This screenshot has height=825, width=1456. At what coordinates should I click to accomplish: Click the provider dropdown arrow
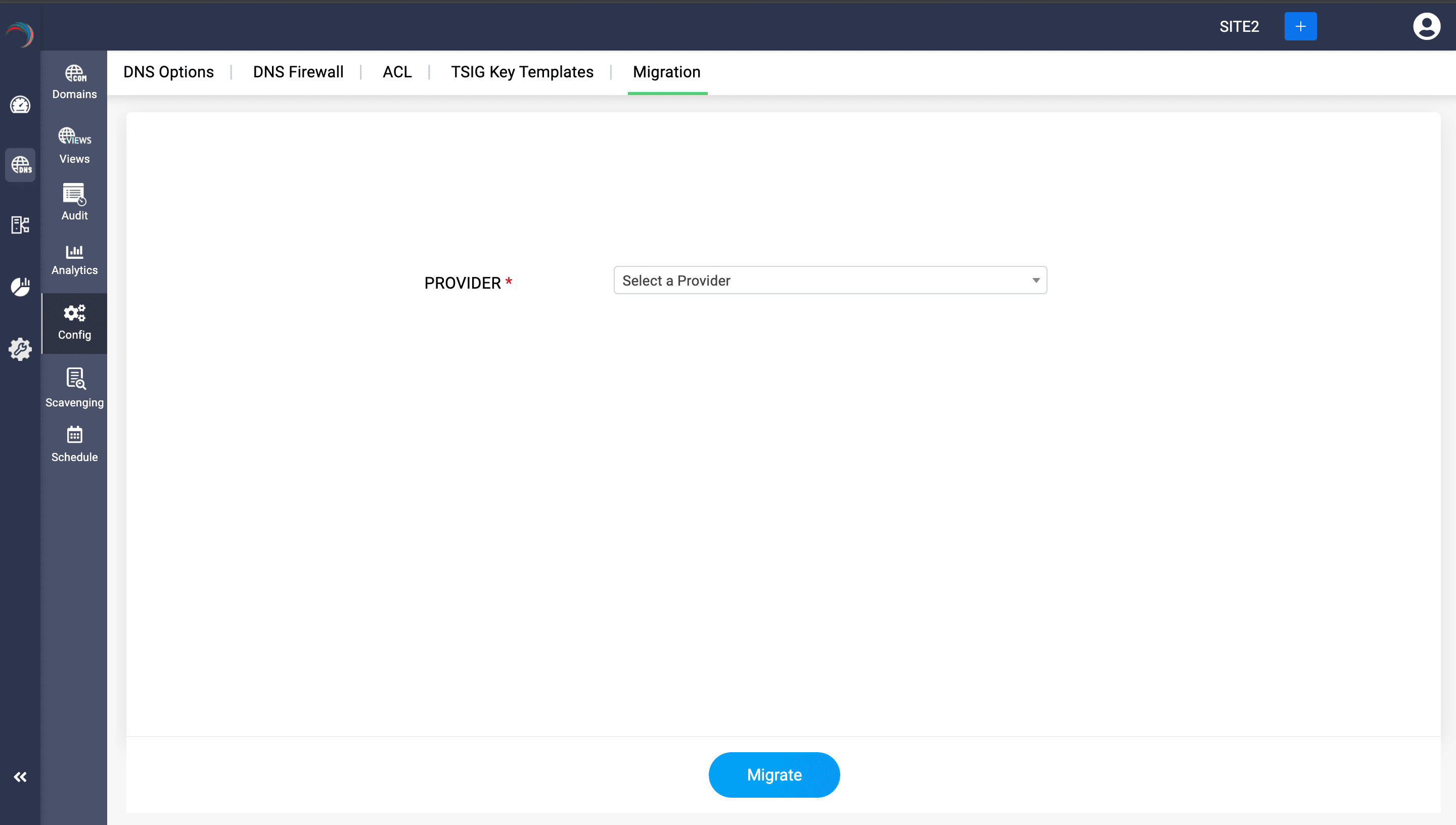[x=1035, y=281]
